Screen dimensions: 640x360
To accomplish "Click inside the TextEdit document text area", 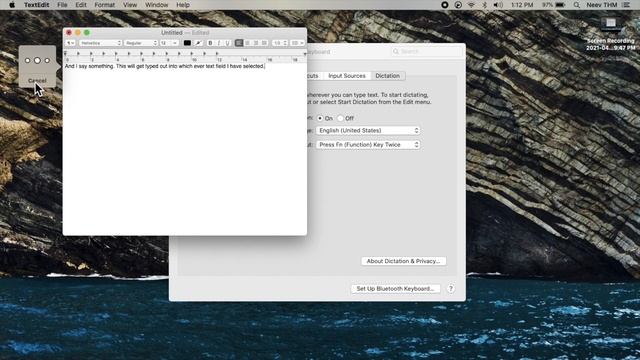I will point(184,149).
